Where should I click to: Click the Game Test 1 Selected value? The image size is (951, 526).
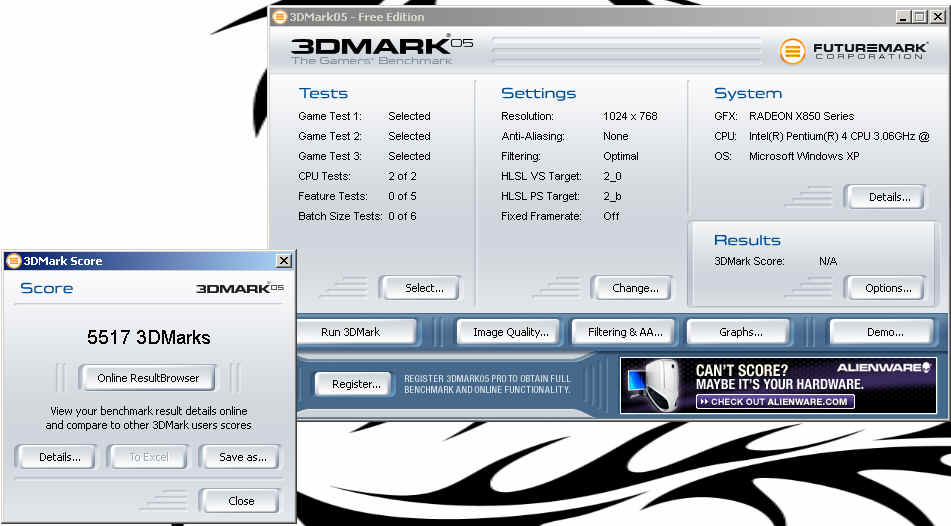(x=409, y=116)
